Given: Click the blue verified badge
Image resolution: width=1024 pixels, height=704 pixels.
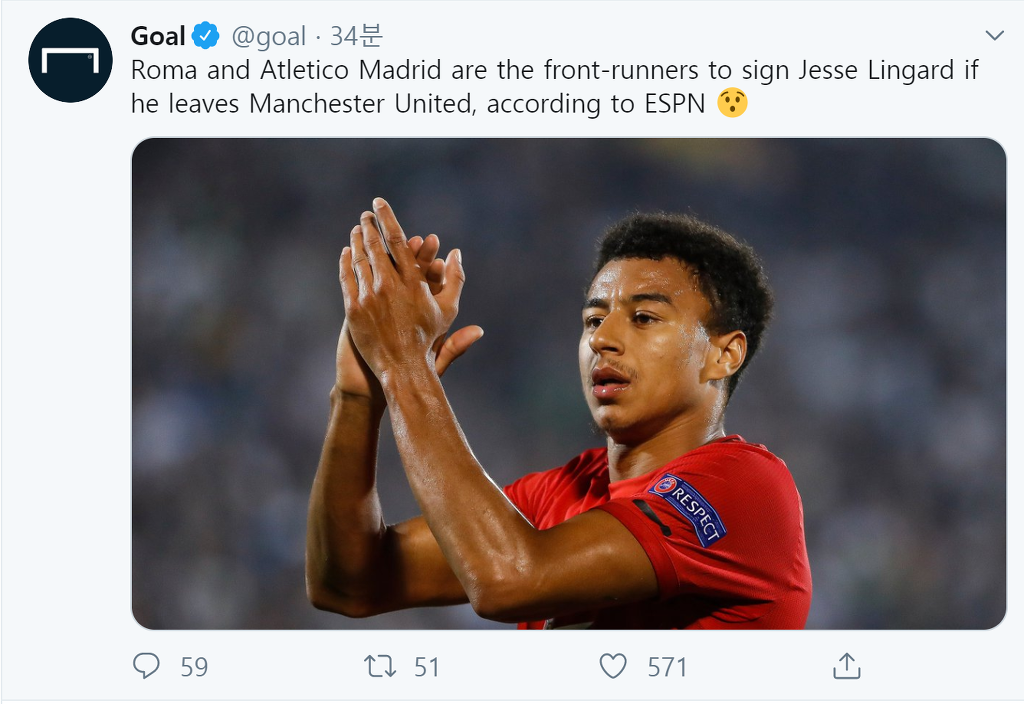Looking at the screenshot, I should tap(206, 37).
